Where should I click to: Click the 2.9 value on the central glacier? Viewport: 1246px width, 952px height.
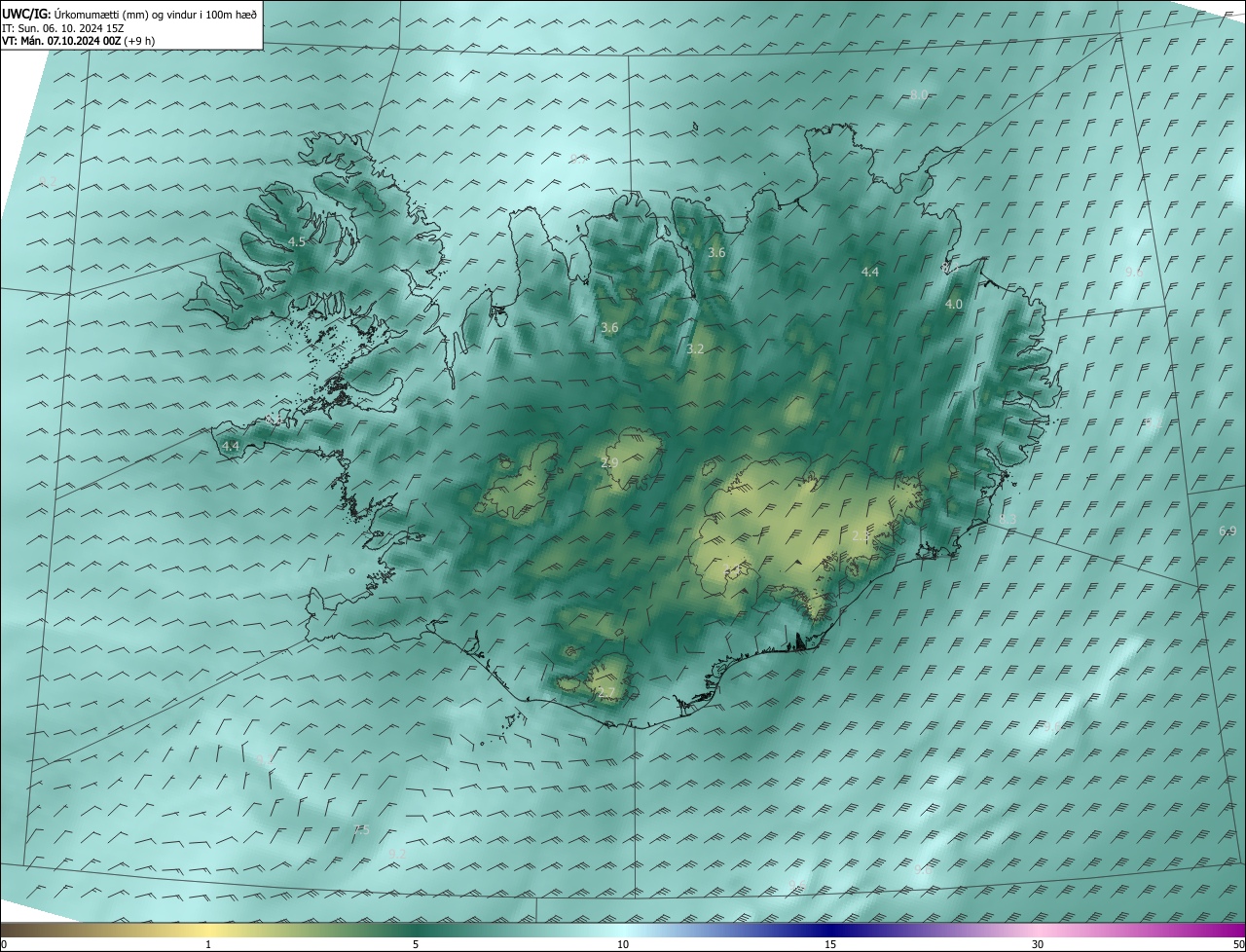(x=609, y=463)
